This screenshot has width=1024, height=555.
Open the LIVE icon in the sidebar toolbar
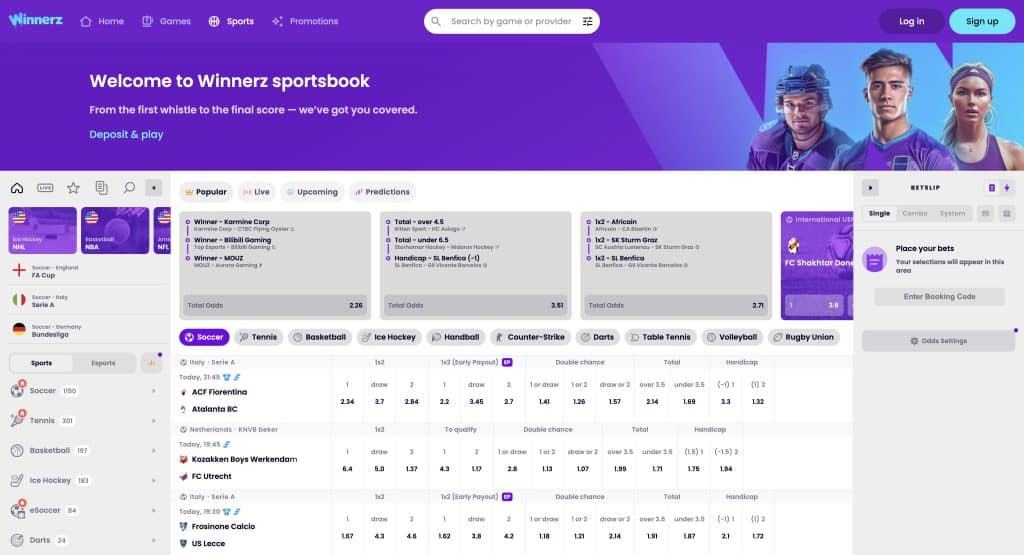(45, 188)
